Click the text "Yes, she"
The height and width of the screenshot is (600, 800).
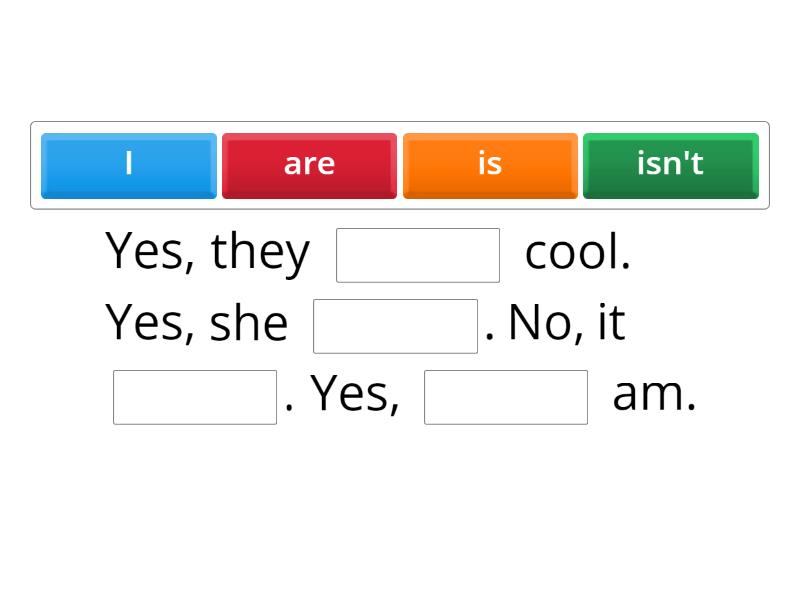[197, 324]
